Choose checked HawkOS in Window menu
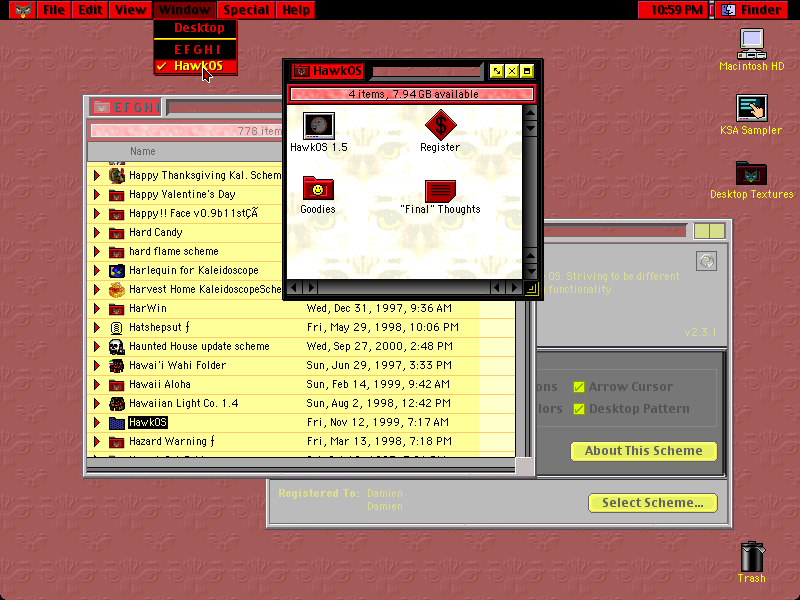 pos(195,66)
